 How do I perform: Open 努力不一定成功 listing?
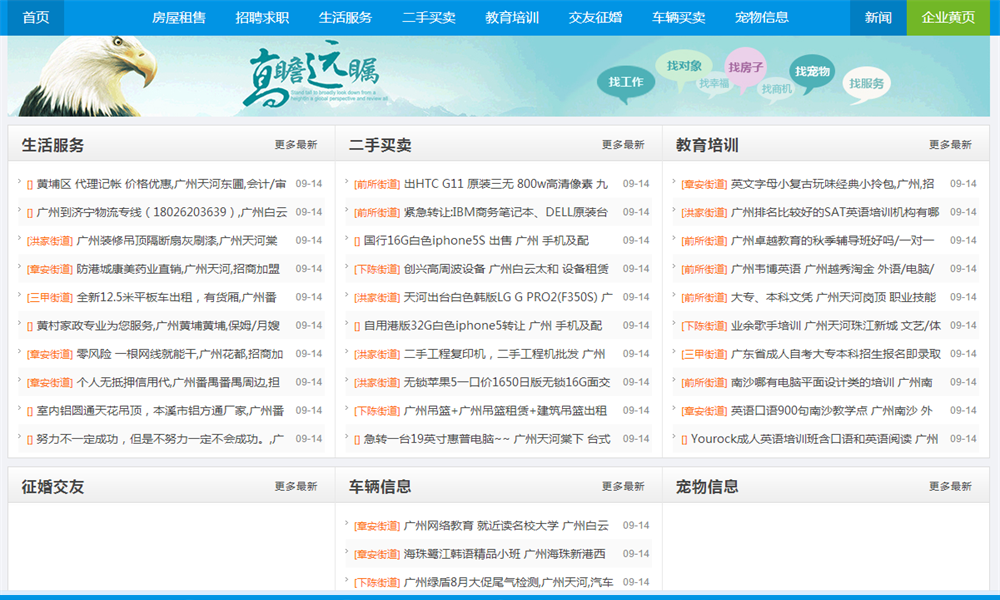pyautogui.click(x=160, y=439)
